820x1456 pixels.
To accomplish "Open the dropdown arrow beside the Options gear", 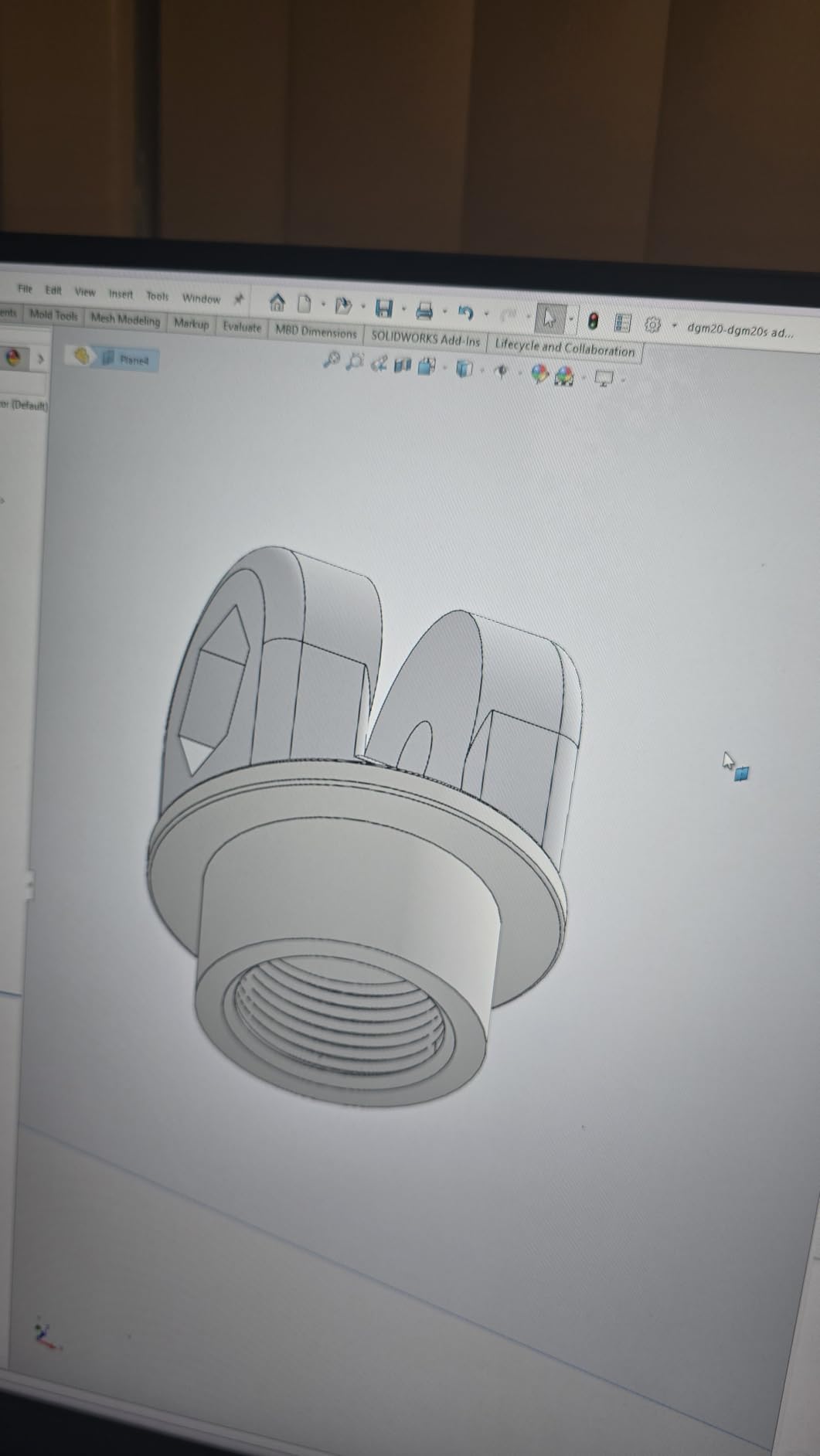I will (674, 326).
